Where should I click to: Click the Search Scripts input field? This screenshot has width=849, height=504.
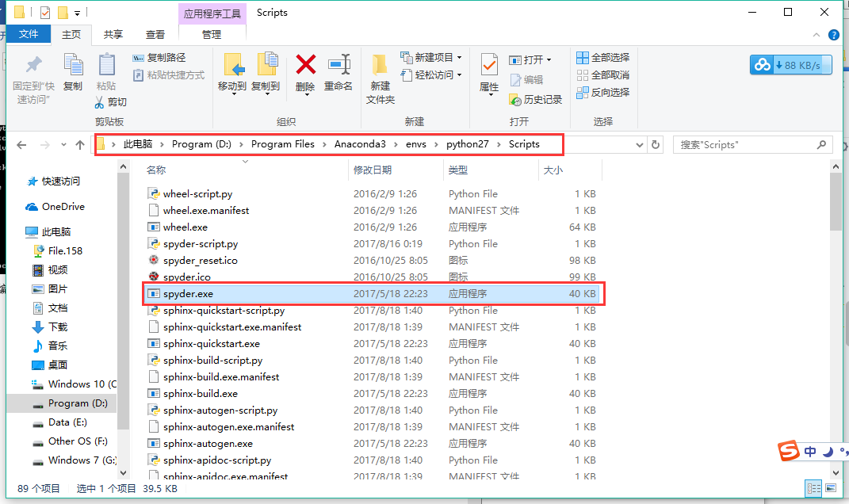(752, 145)
